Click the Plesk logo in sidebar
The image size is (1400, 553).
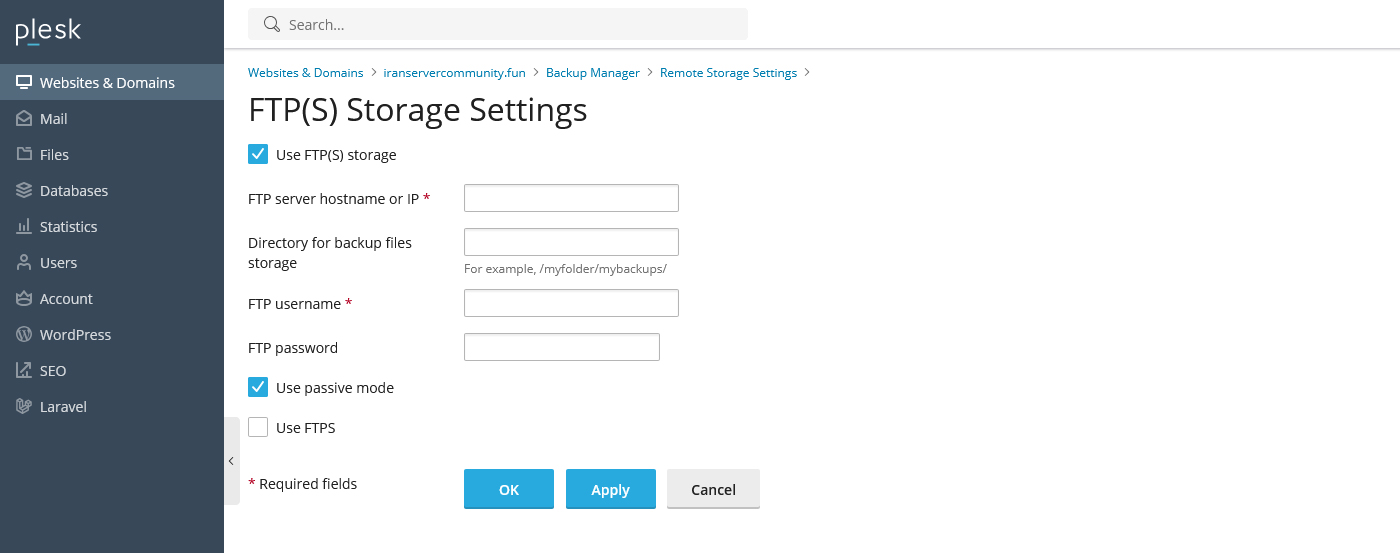48,32
